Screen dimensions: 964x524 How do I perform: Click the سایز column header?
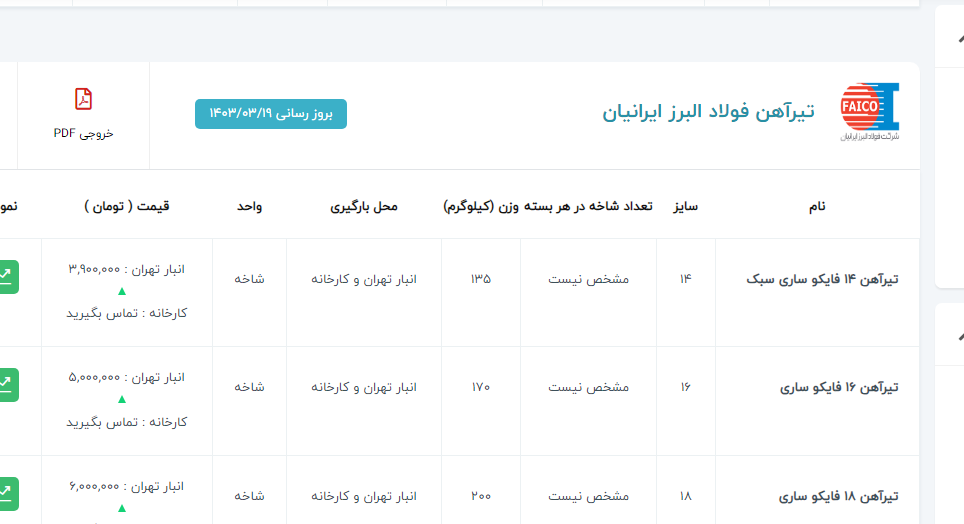[x=685, y=206]
